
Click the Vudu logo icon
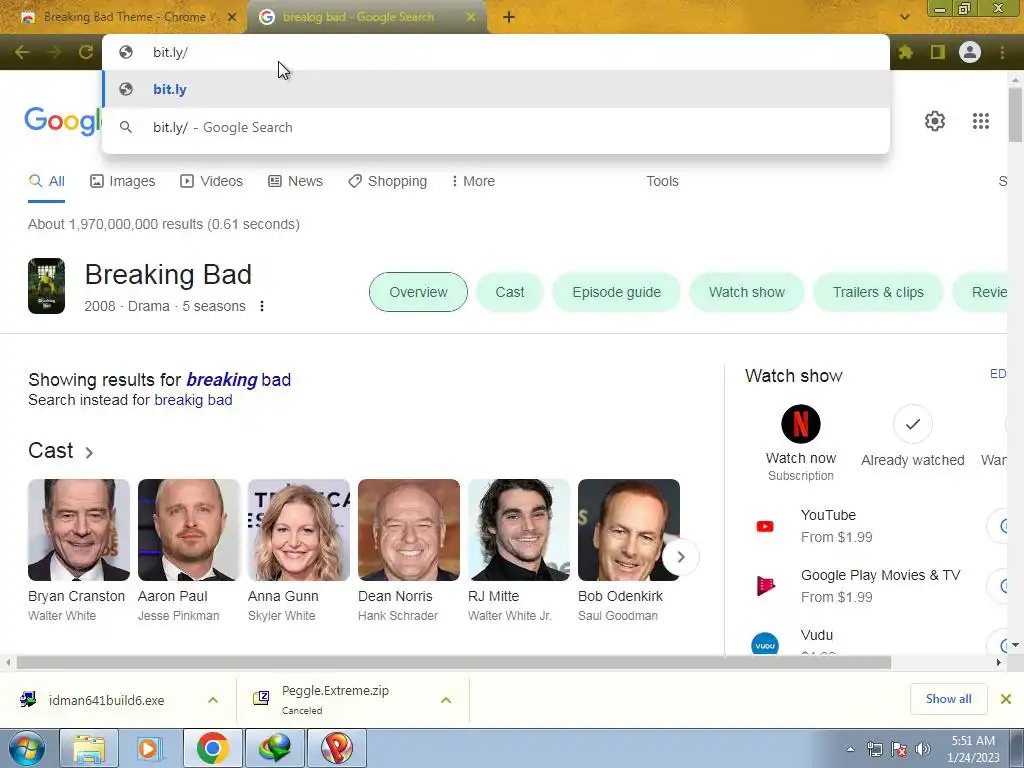click(x=765, y=645)
